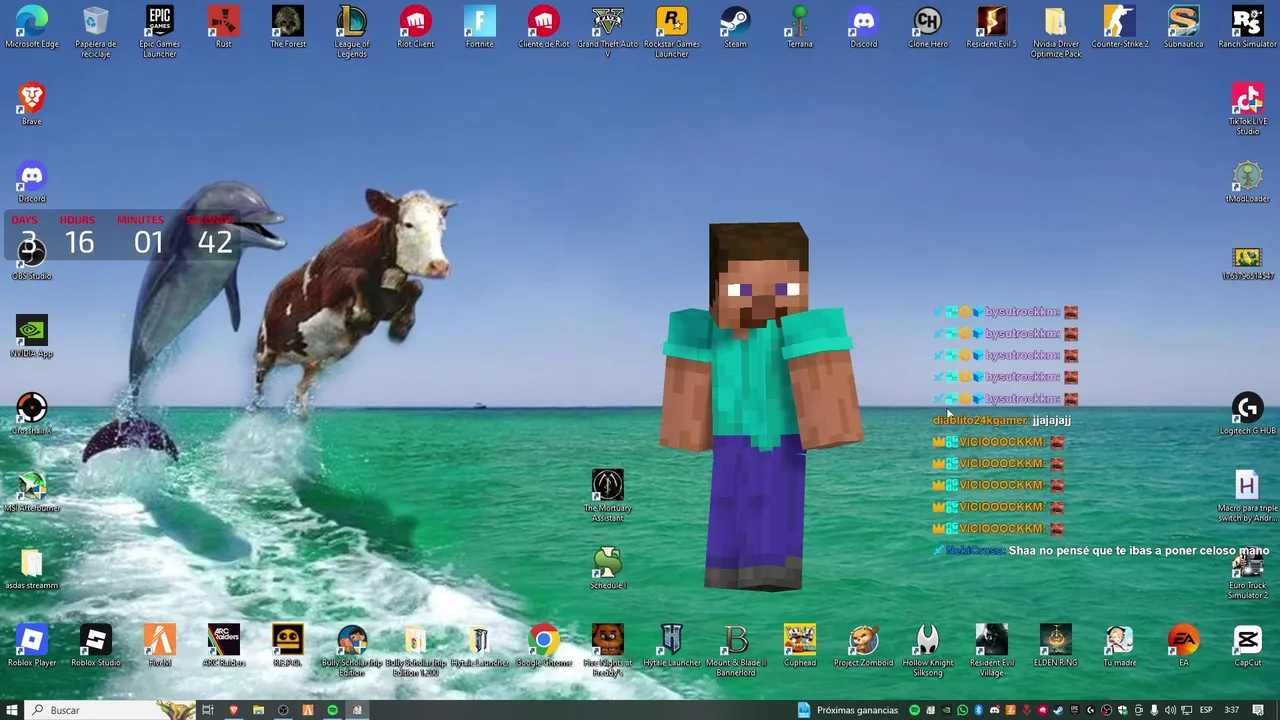Select the Logitech G HUB icon
The image size is (1280, 720).
(1248, 415)
